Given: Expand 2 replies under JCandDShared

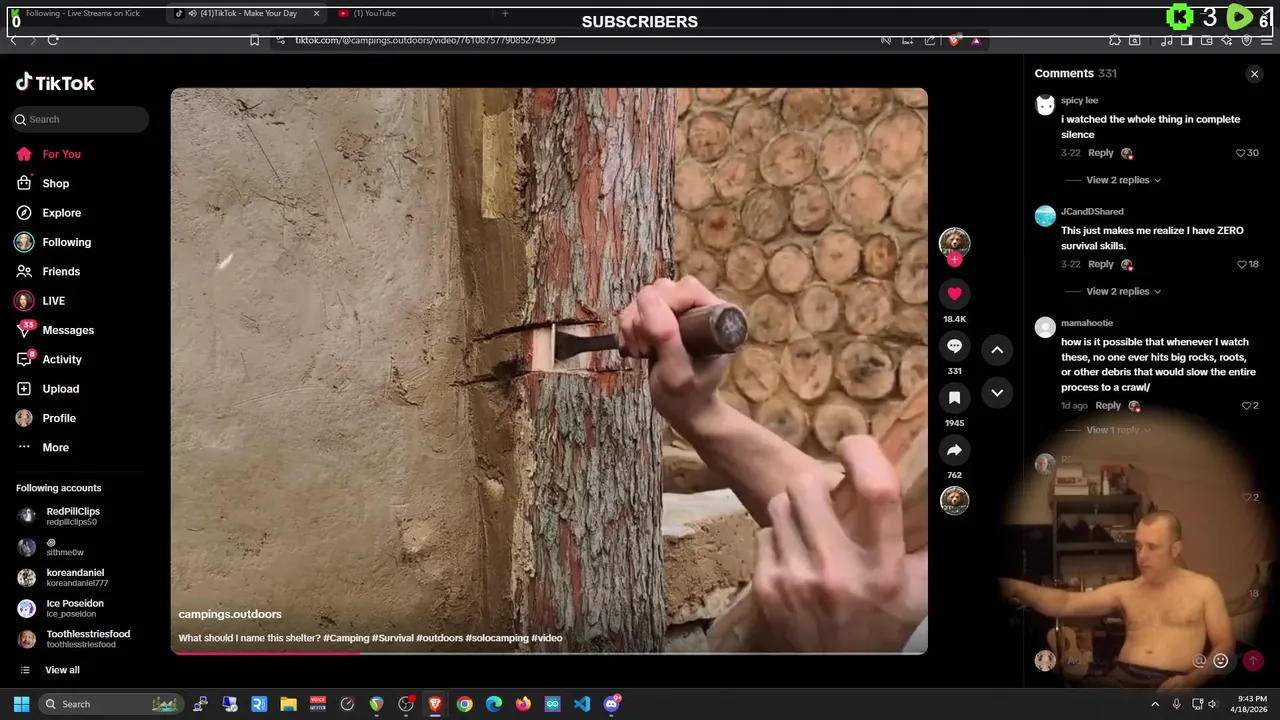Looking at the screenshot, I should (x=1123, y=291).
